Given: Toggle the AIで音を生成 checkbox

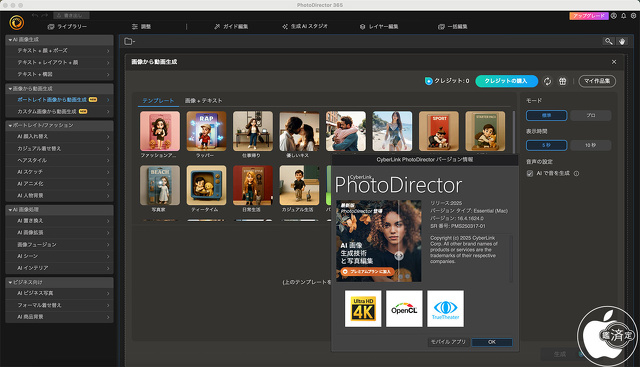Looking at the screenshot, I should tap(530, 173).
